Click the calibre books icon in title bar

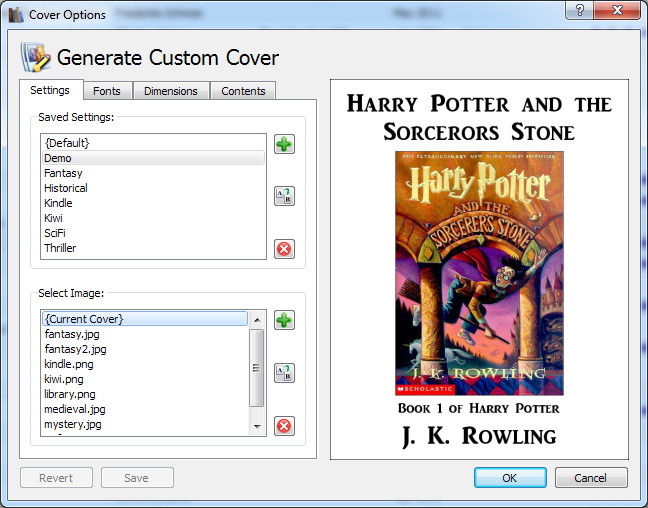(16, 15)
